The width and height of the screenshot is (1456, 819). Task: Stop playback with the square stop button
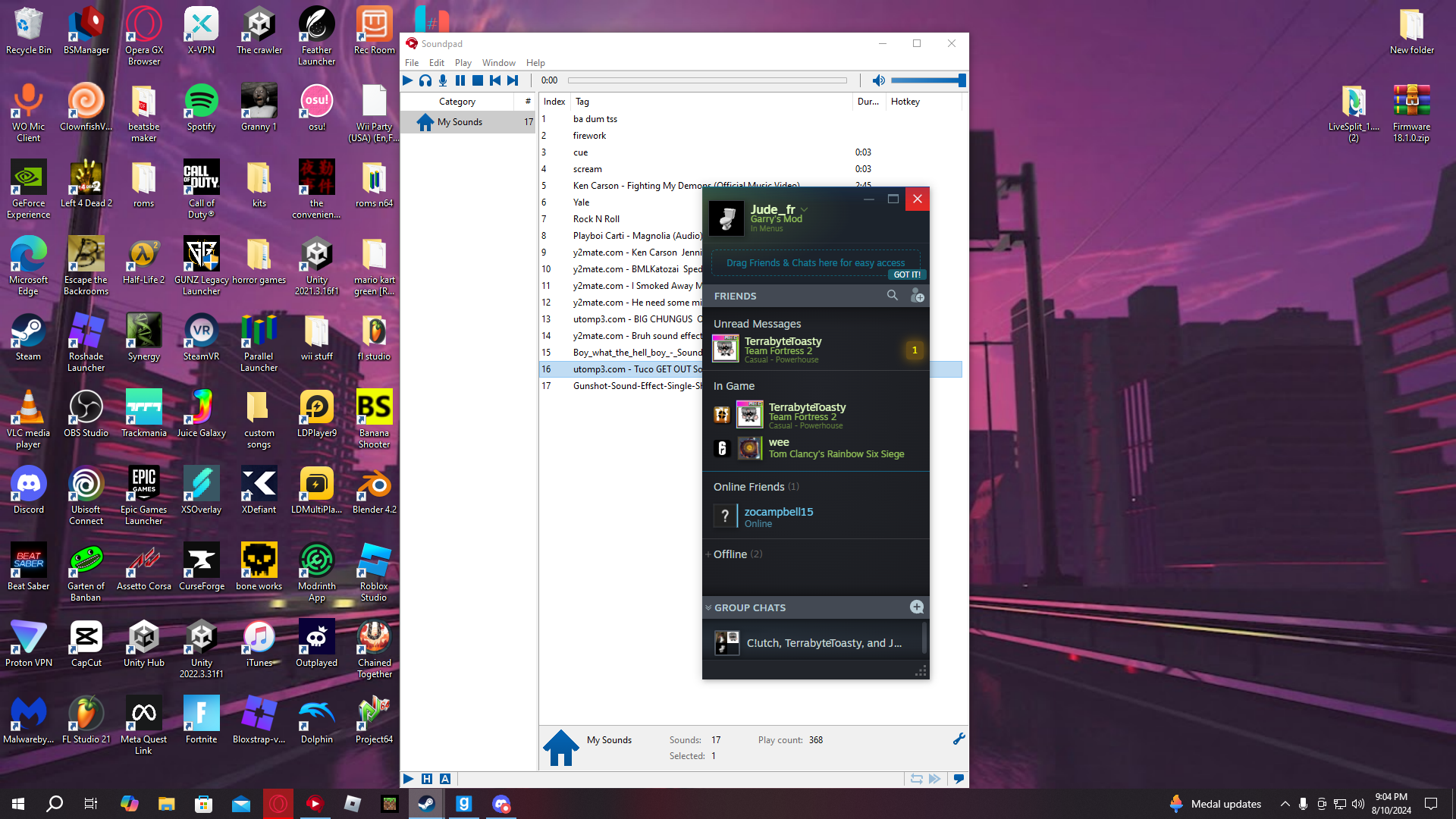478,80
